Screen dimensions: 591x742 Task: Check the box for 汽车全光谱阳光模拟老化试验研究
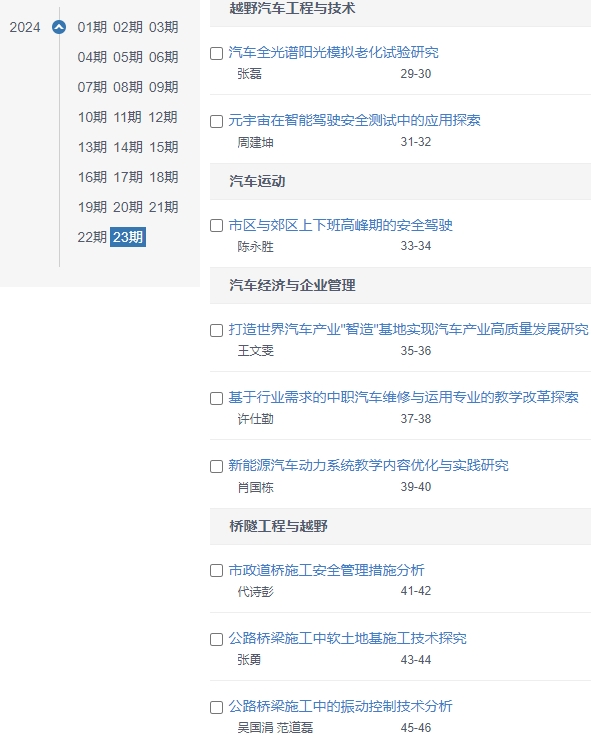(x=216, y=53)
